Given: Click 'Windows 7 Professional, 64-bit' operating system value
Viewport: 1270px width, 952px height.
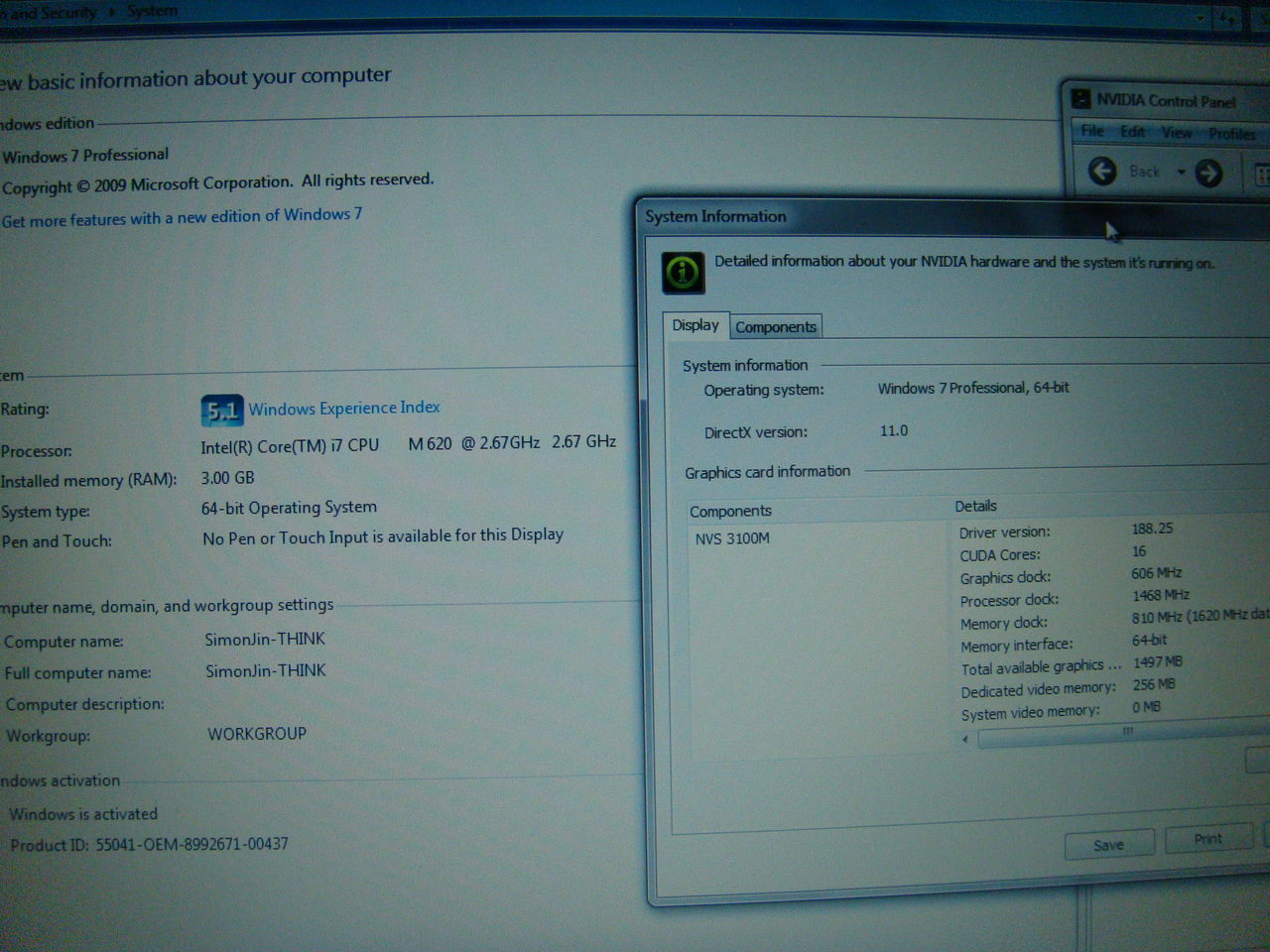Looking at the screenshot, I should (x=973, y=388).
